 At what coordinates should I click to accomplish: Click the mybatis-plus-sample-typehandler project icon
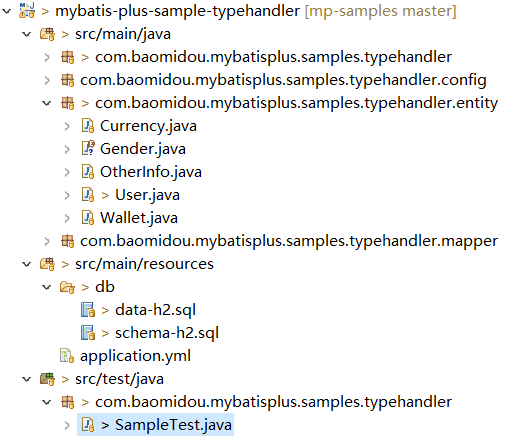(x=27, y=10)
